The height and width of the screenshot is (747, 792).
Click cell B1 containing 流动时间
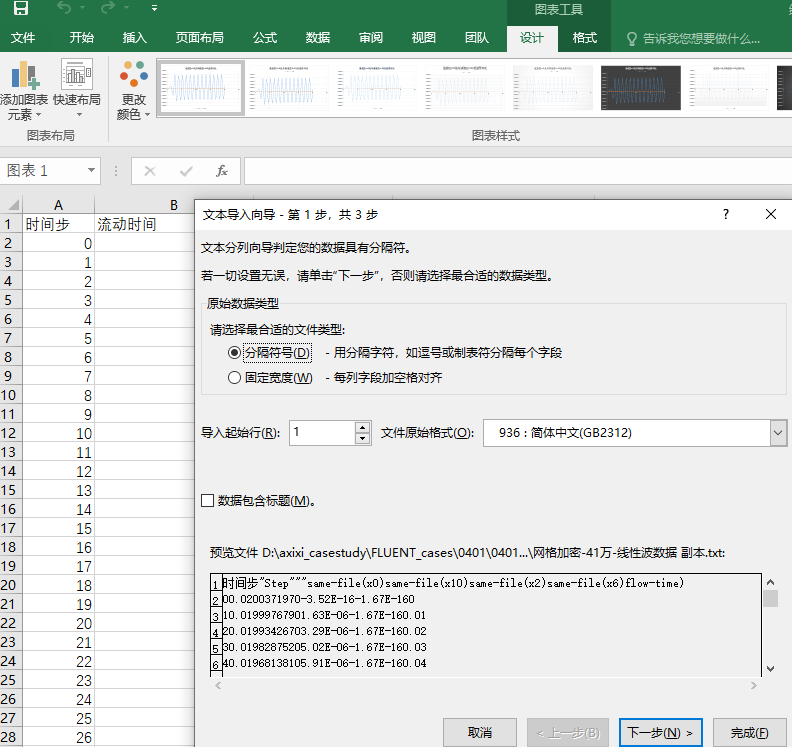[144, 224]
